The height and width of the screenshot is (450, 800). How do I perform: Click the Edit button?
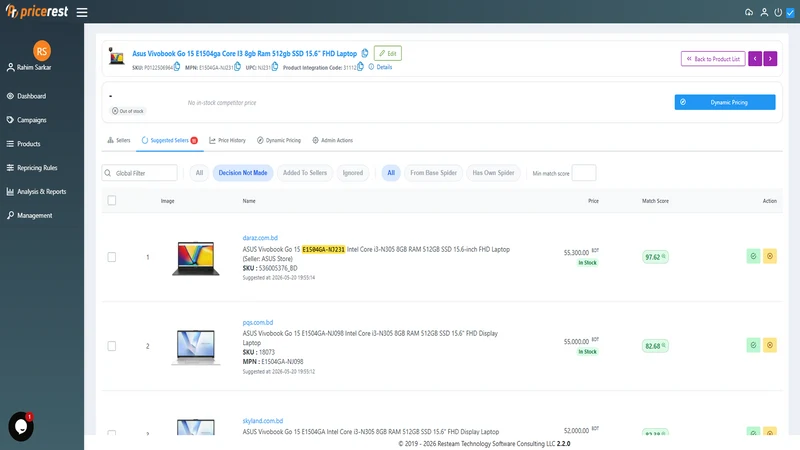click(x=388, y=53)
